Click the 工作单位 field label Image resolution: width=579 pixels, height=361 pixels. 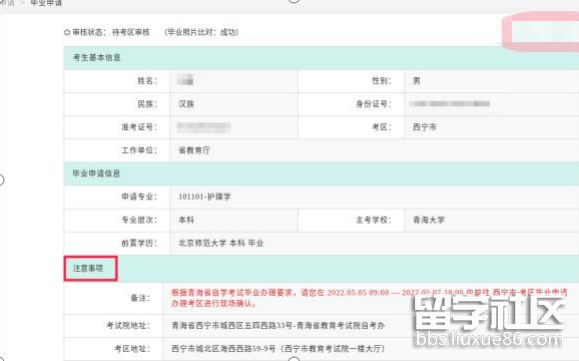click(x=140, y=150)
